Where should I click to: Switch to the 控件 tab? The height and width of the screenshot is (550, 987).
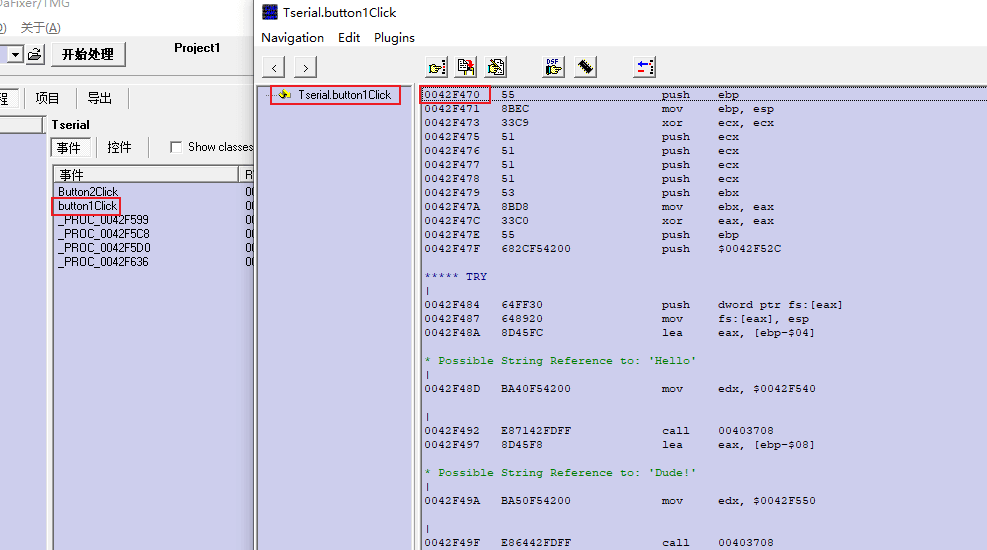click(x=119, y=147)
